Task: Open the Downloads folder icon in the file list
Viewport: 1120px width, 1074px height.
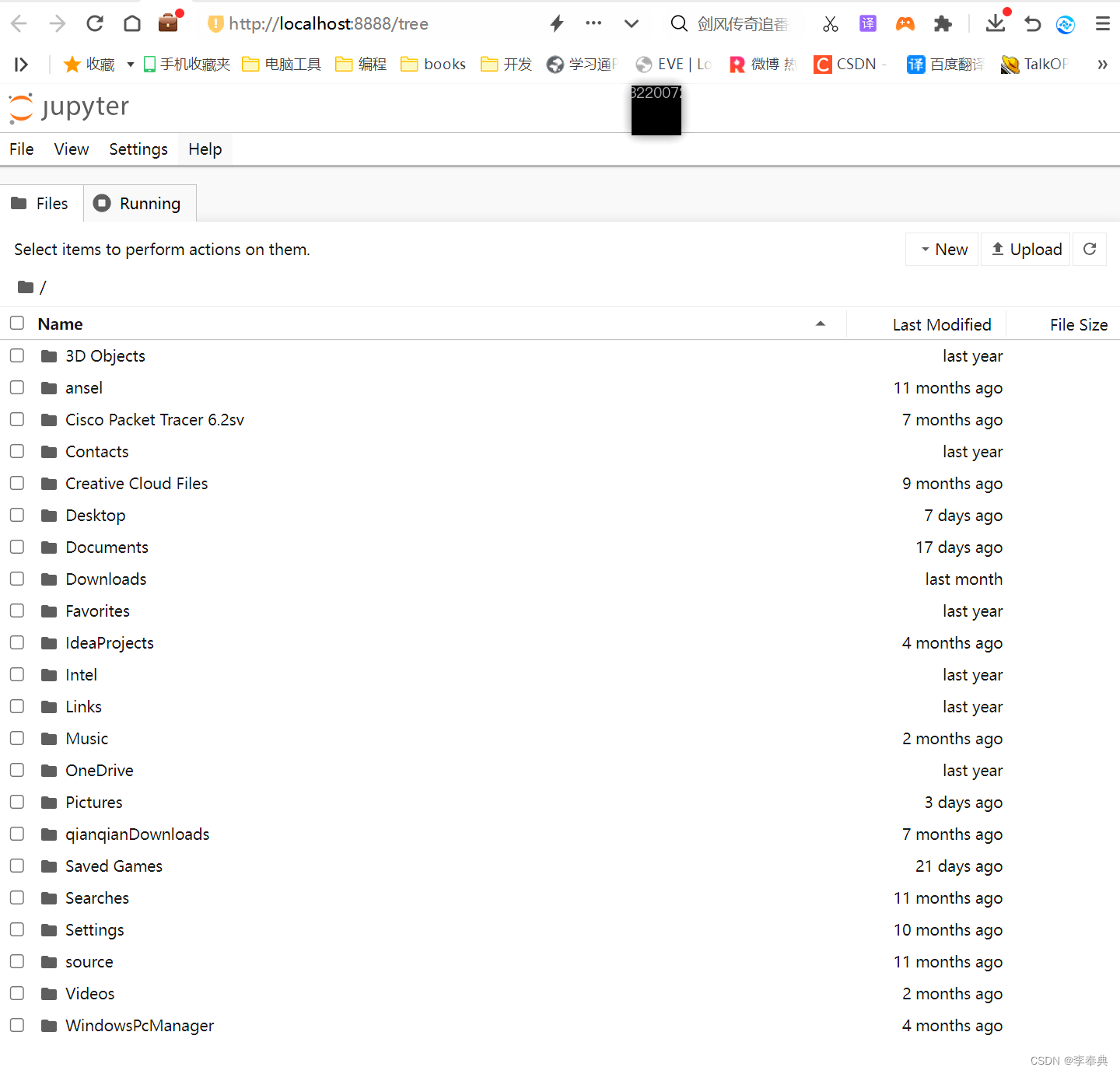Action: (x=49, y=579)
